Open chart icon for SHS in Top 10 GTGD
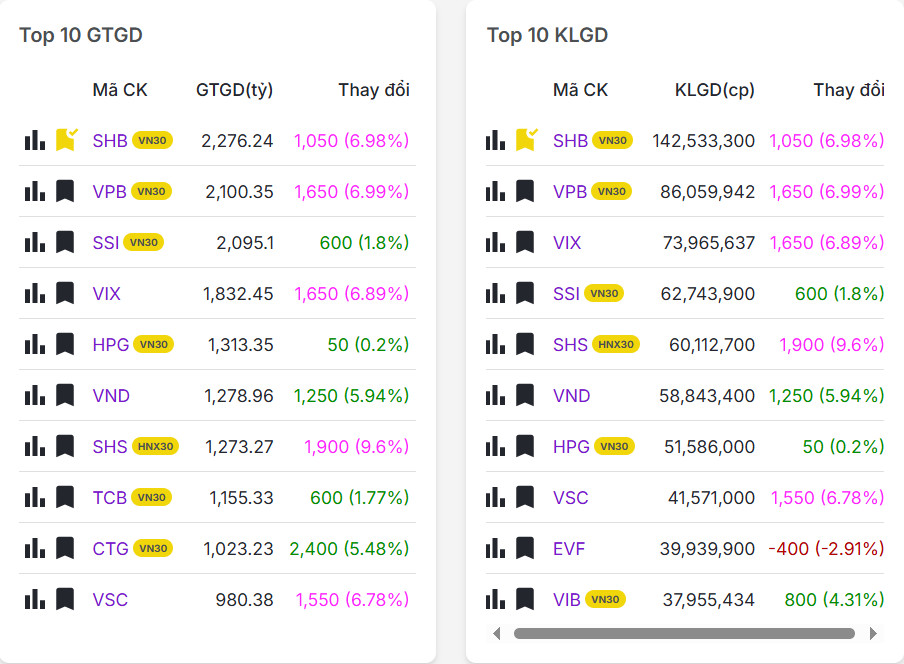The height and width of the screenshot is (664, 904). click(x=35, y=446)
